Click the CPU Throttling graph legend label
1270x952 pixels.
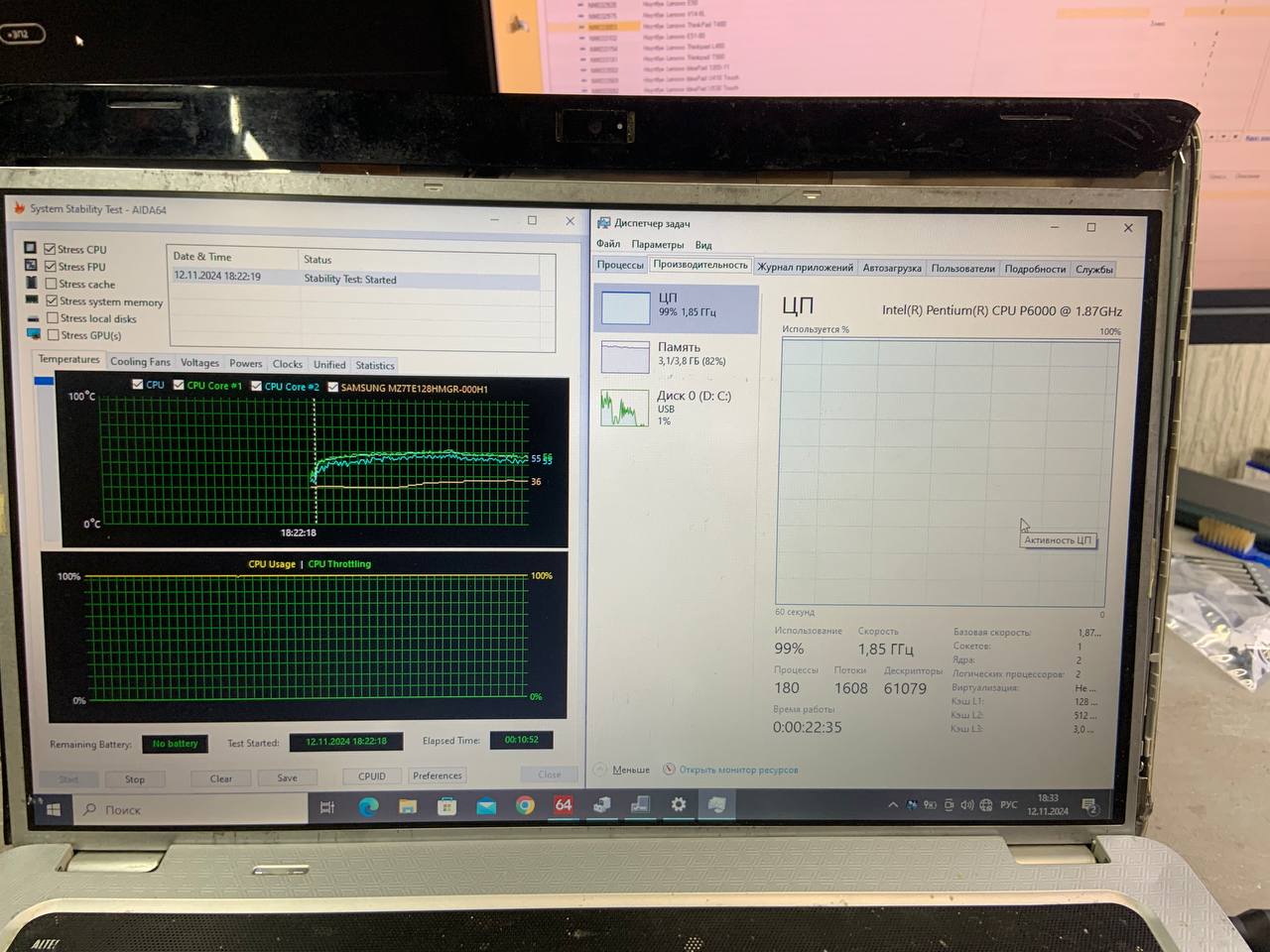[339, 563]
